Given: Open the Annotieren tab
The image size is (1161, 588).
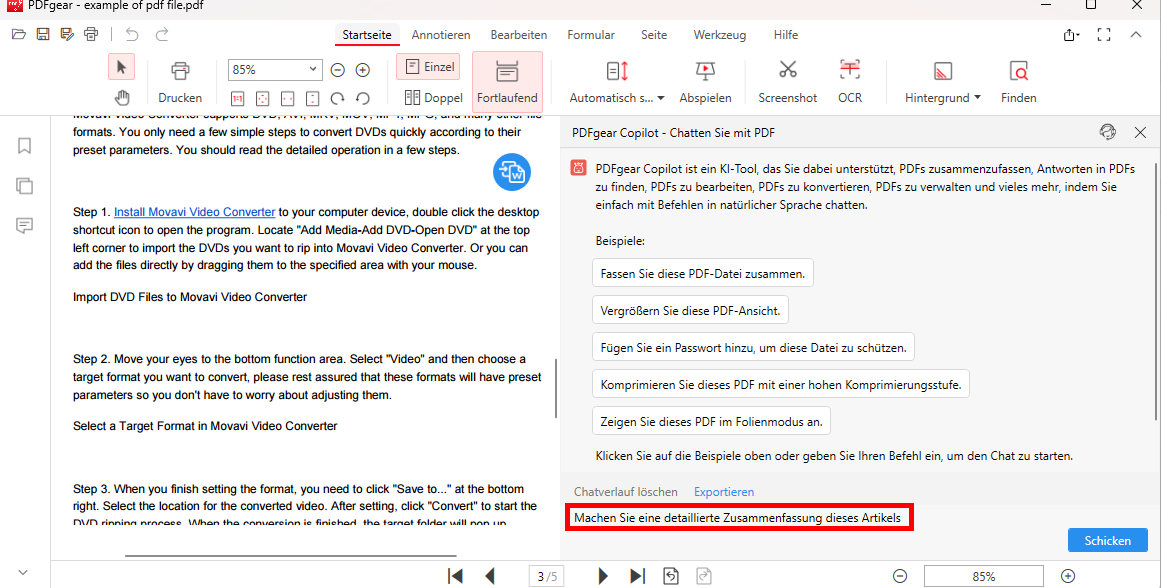Looking at the screenshot, I should [441, 35].
